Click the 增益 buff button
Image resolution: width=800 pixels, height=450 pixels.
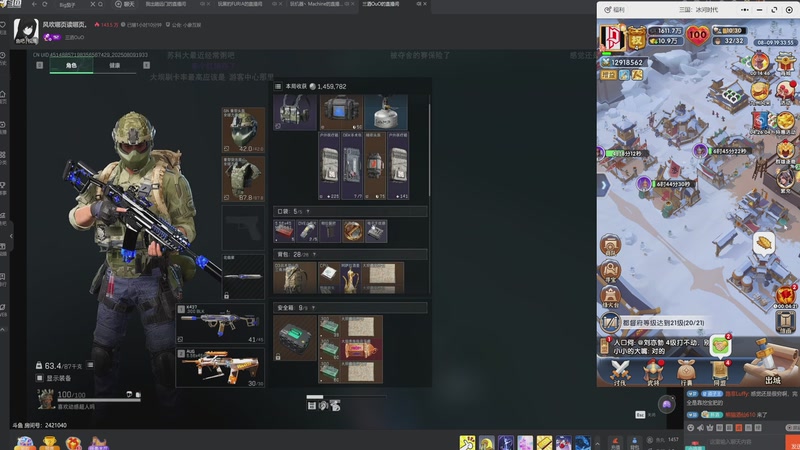(x=608, y=75)
